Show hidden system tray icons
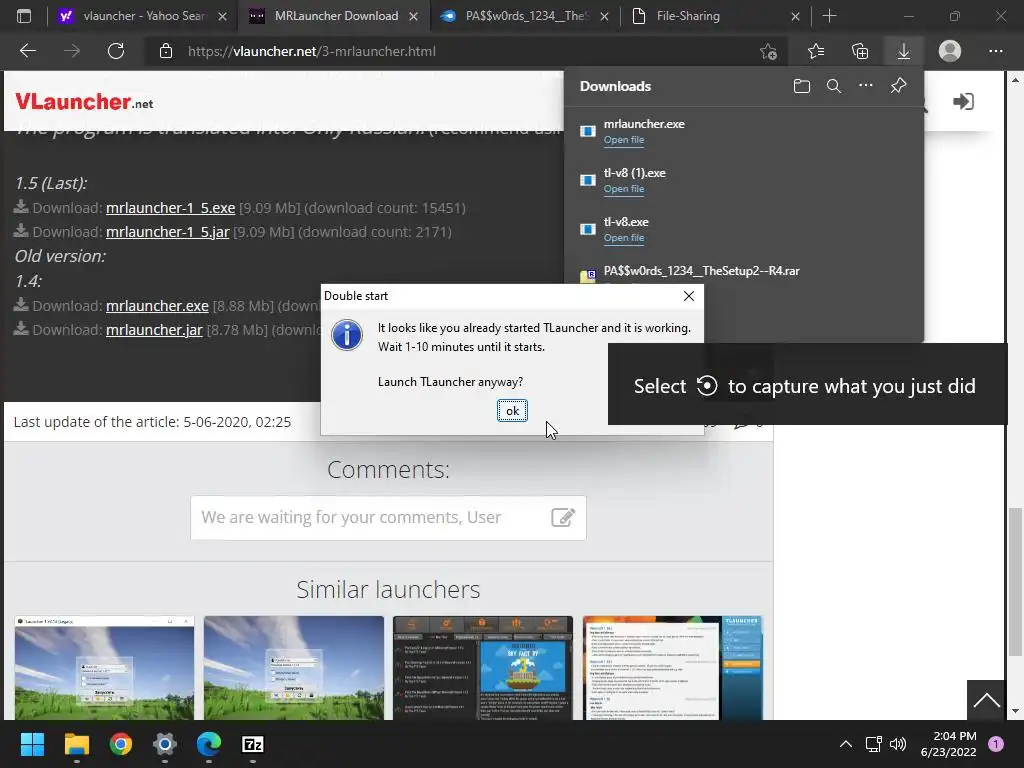Viewport: 1024px width, 768px height. [845, 744]
